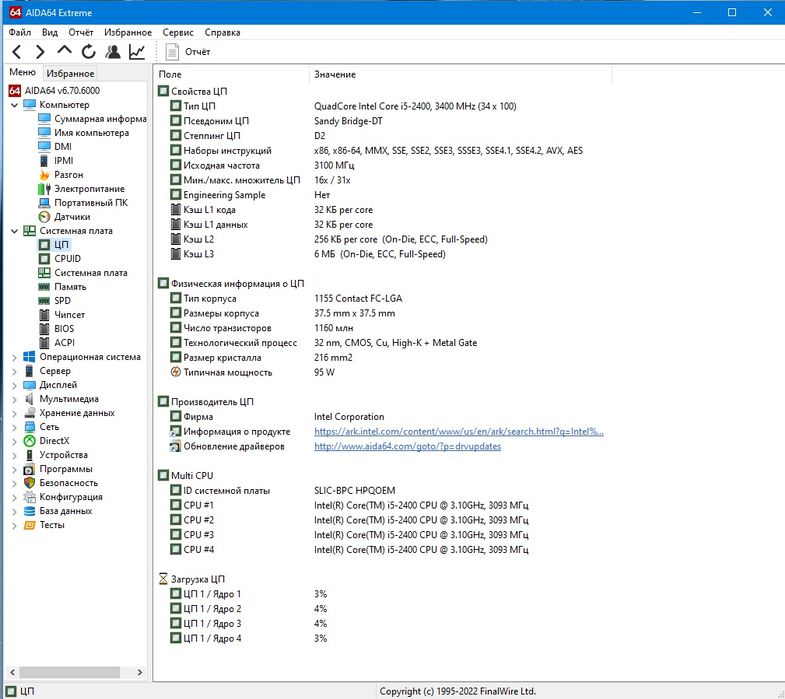
Task: Click the up-level arrow toolbar icon
Action: pyautogui.click(x=64, y=51)
